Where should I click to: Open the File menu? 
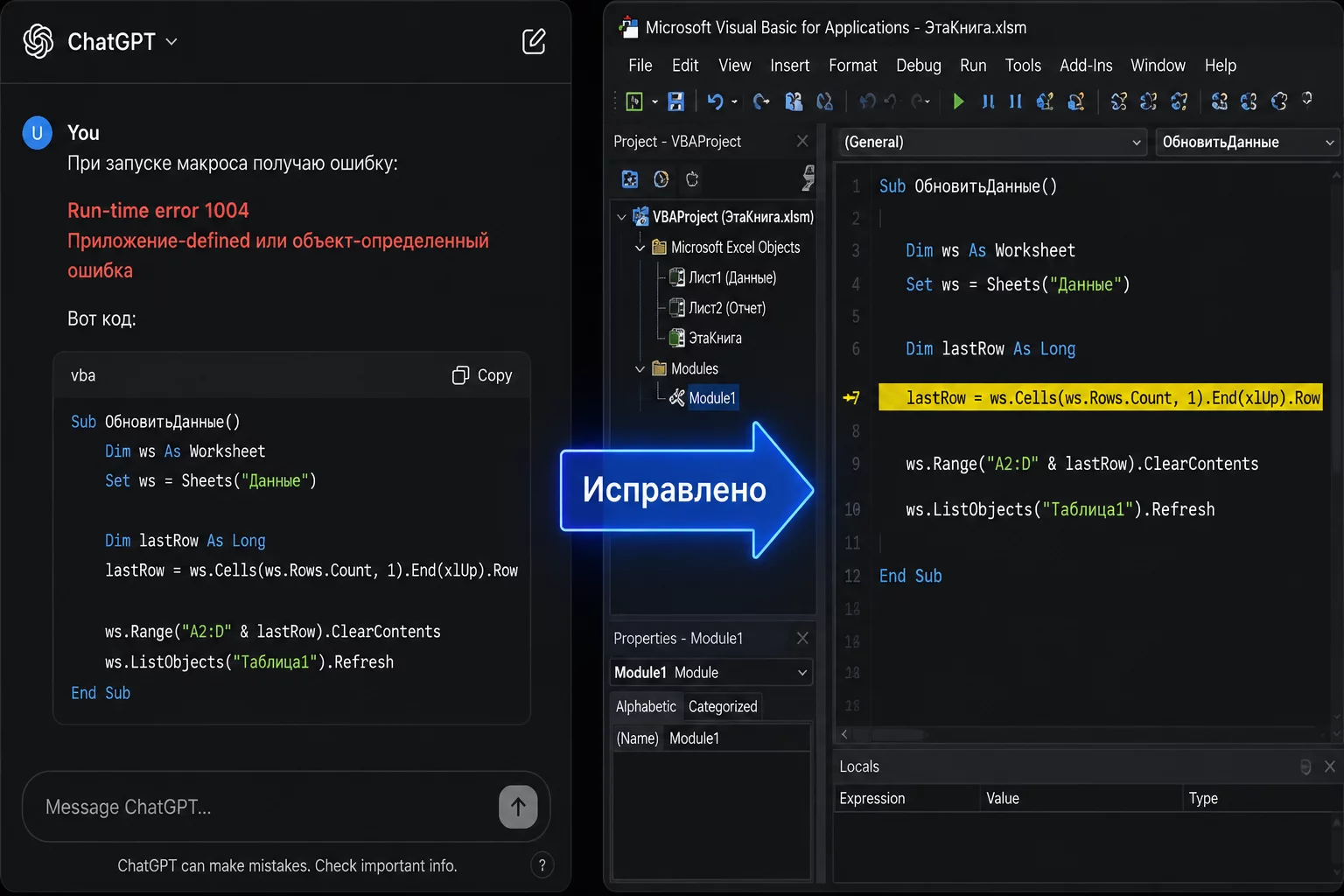tap(640, 66)
